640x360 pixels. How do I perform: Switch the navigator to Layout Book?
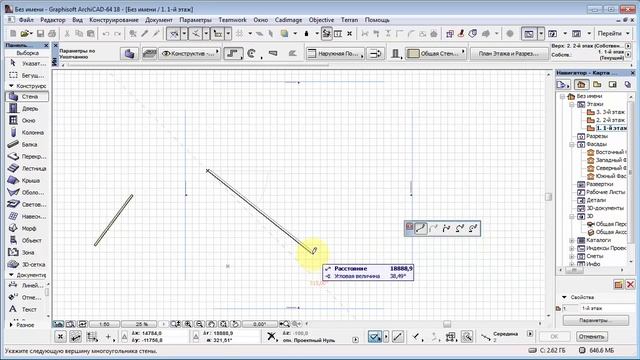(x=612, y=84)
